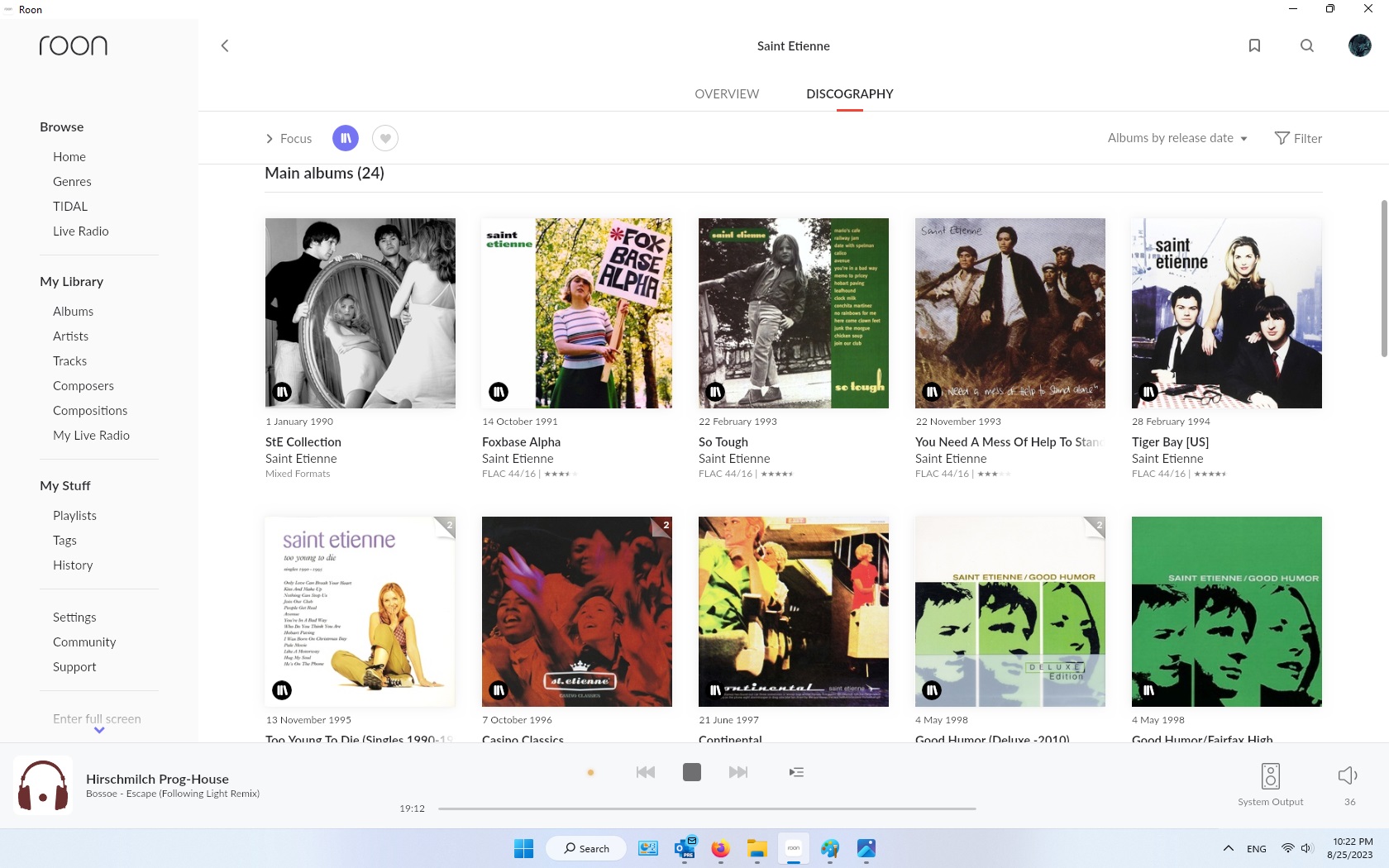This screenshot has height=868, width=1389.
Task: Open the bookmarks icon in the header
Action: click(x=1254, y=45)
